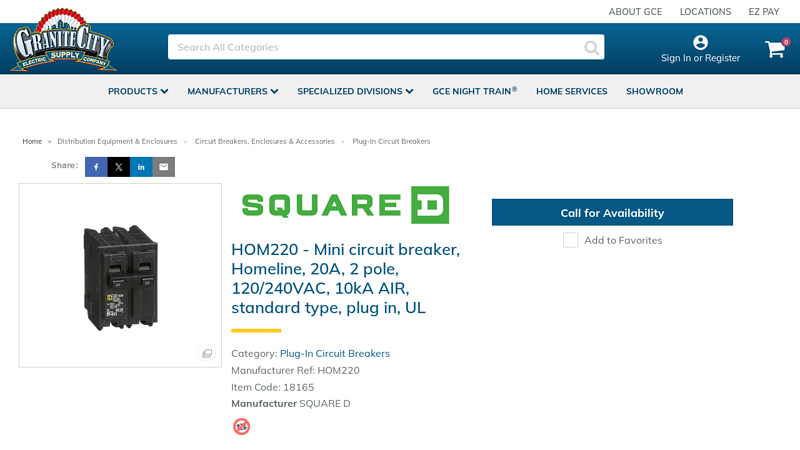Share product on Facebook

click(x=96, y=167)
